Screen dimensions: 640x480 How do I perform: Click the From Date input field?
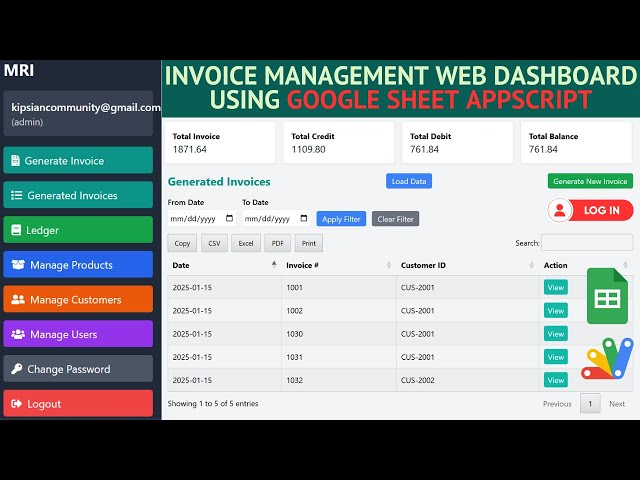(202, 218)
